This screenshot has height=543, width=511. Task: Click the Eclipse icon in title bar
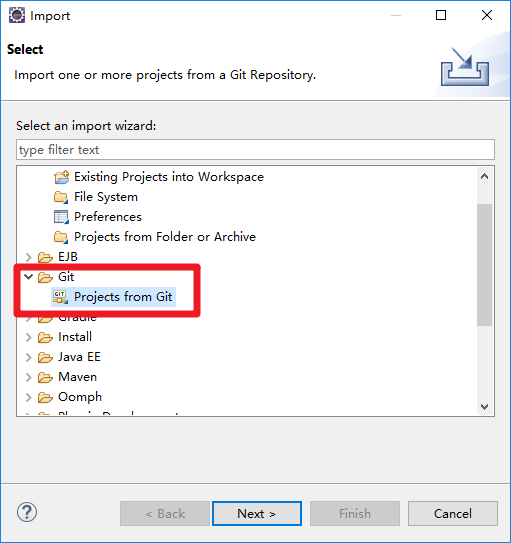[x=17, y=15]
